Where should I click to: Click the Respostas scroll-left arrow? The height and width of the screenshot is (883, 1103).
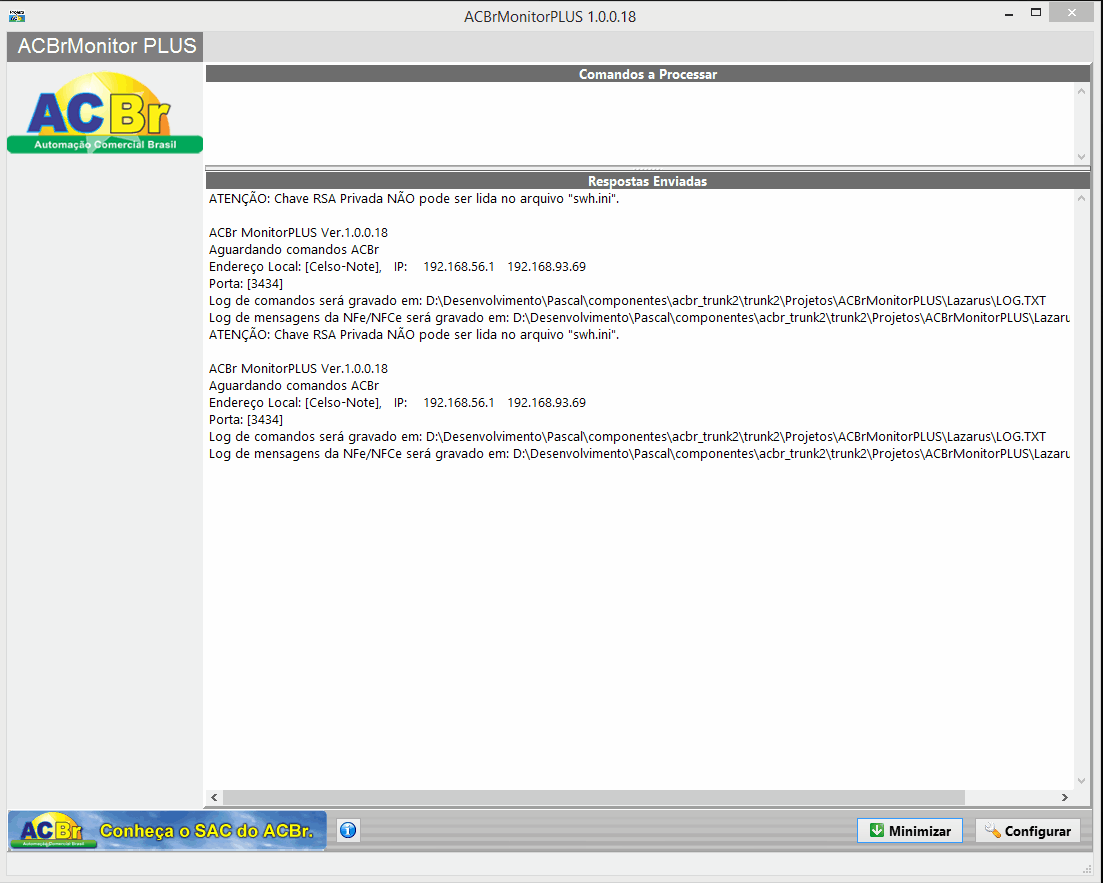pos(215,797)
